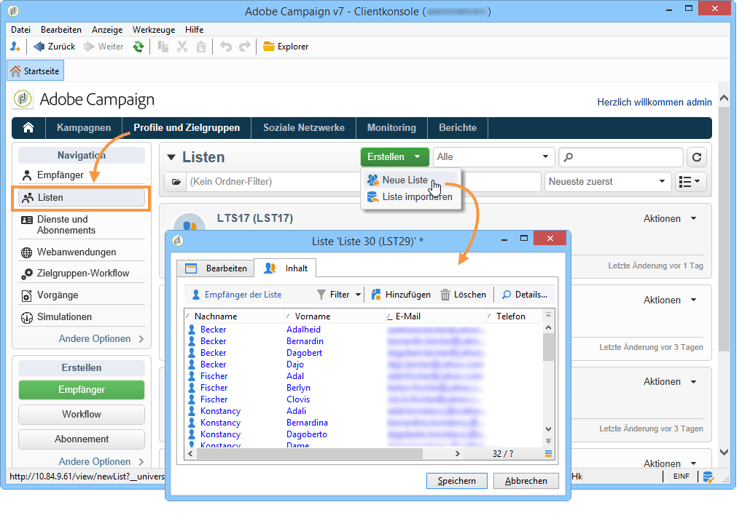750x526 pixels.
Task: Click the user connection icon in toolbar
Action: 15,46
